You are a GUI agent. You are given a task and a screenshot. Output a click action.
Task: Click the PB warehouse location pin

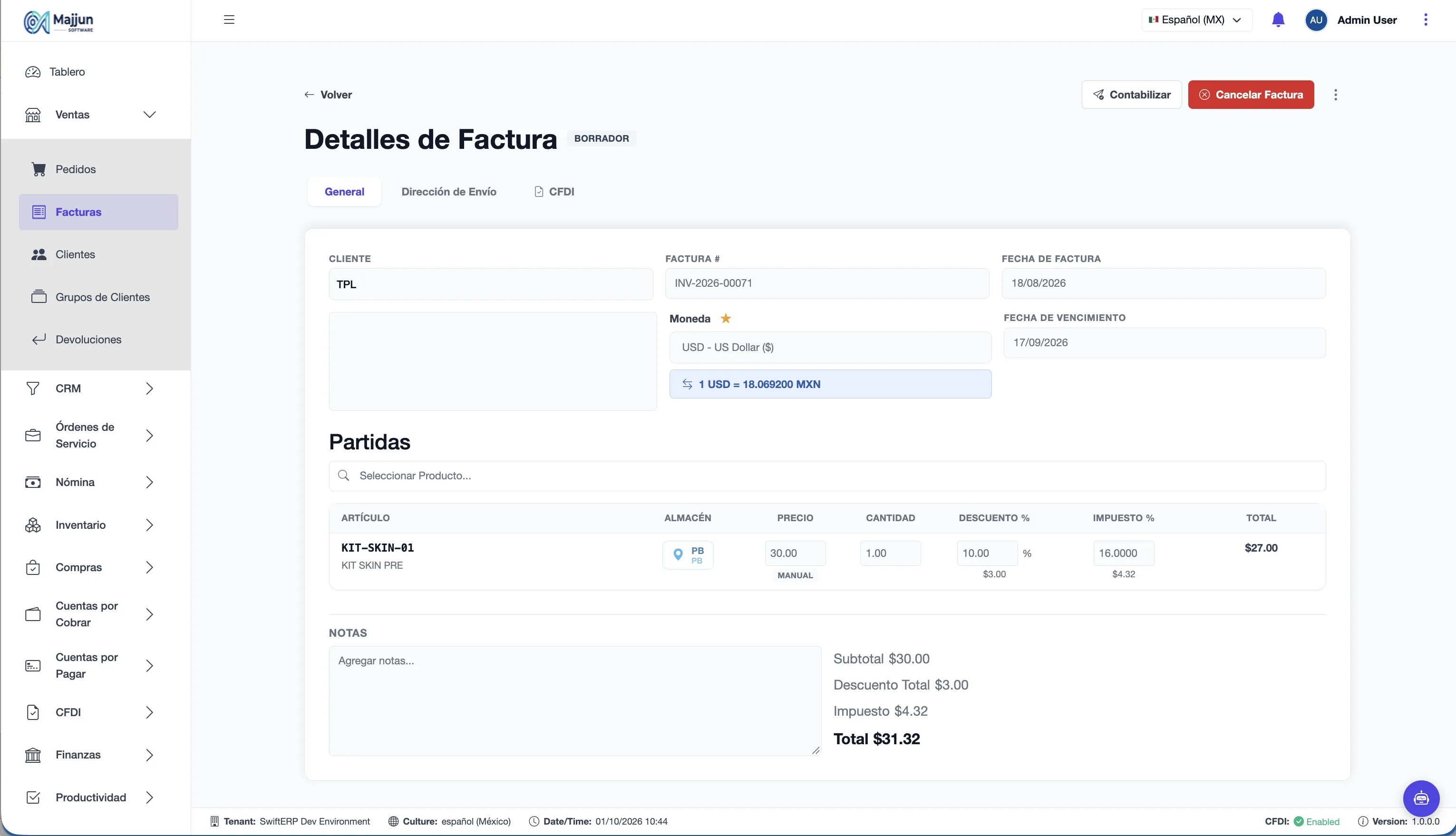click(x=678, y=554)
